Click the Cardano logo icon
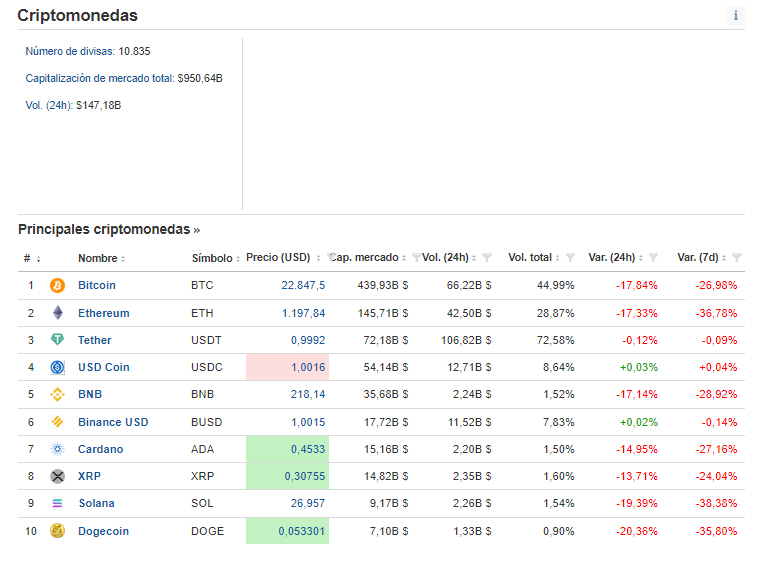762x561 pixels. point(57,449)
